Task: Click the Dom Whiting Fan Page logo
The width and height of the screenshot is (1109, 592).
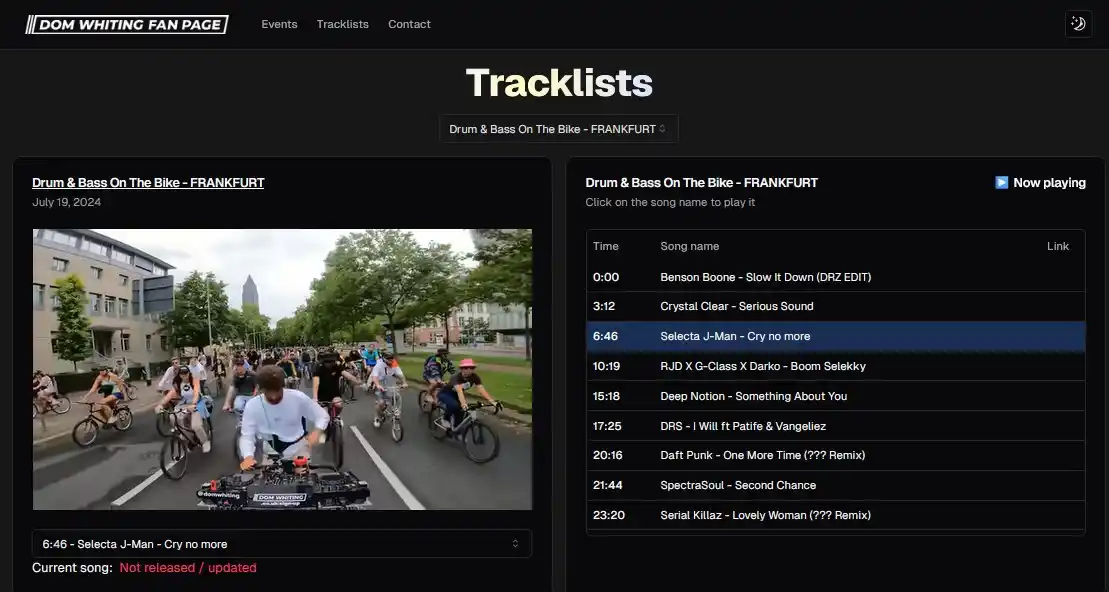Action: (x=126, y=23)
